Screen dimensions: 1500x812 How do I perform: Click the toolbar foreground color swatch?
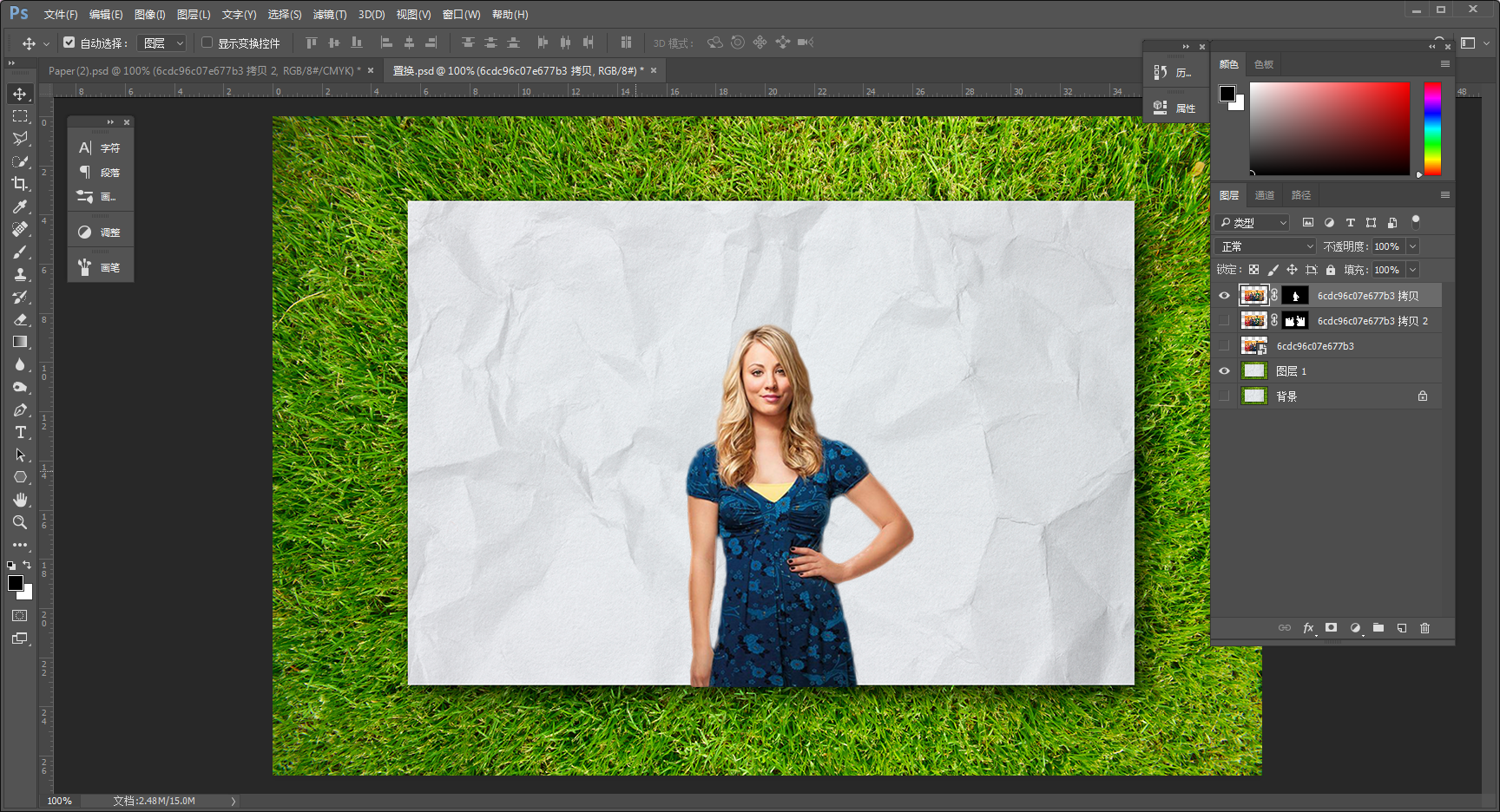tap(16, 583)
